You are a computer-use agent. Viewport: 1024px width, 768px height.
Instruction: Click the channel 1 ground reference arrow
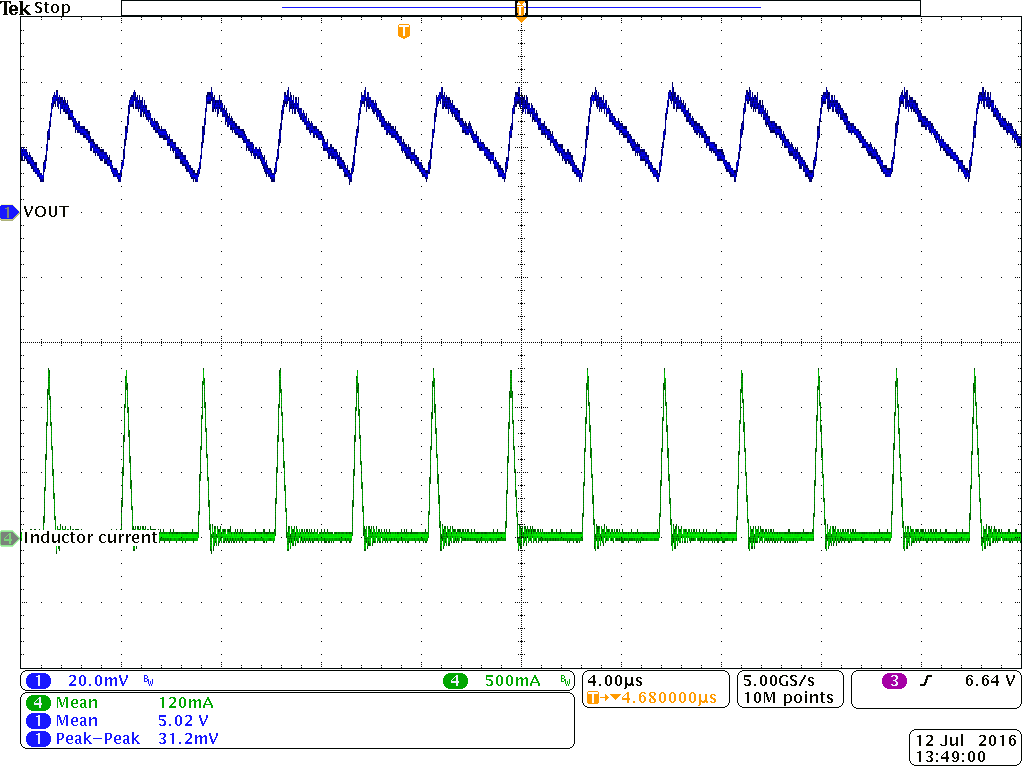(8, 211)
